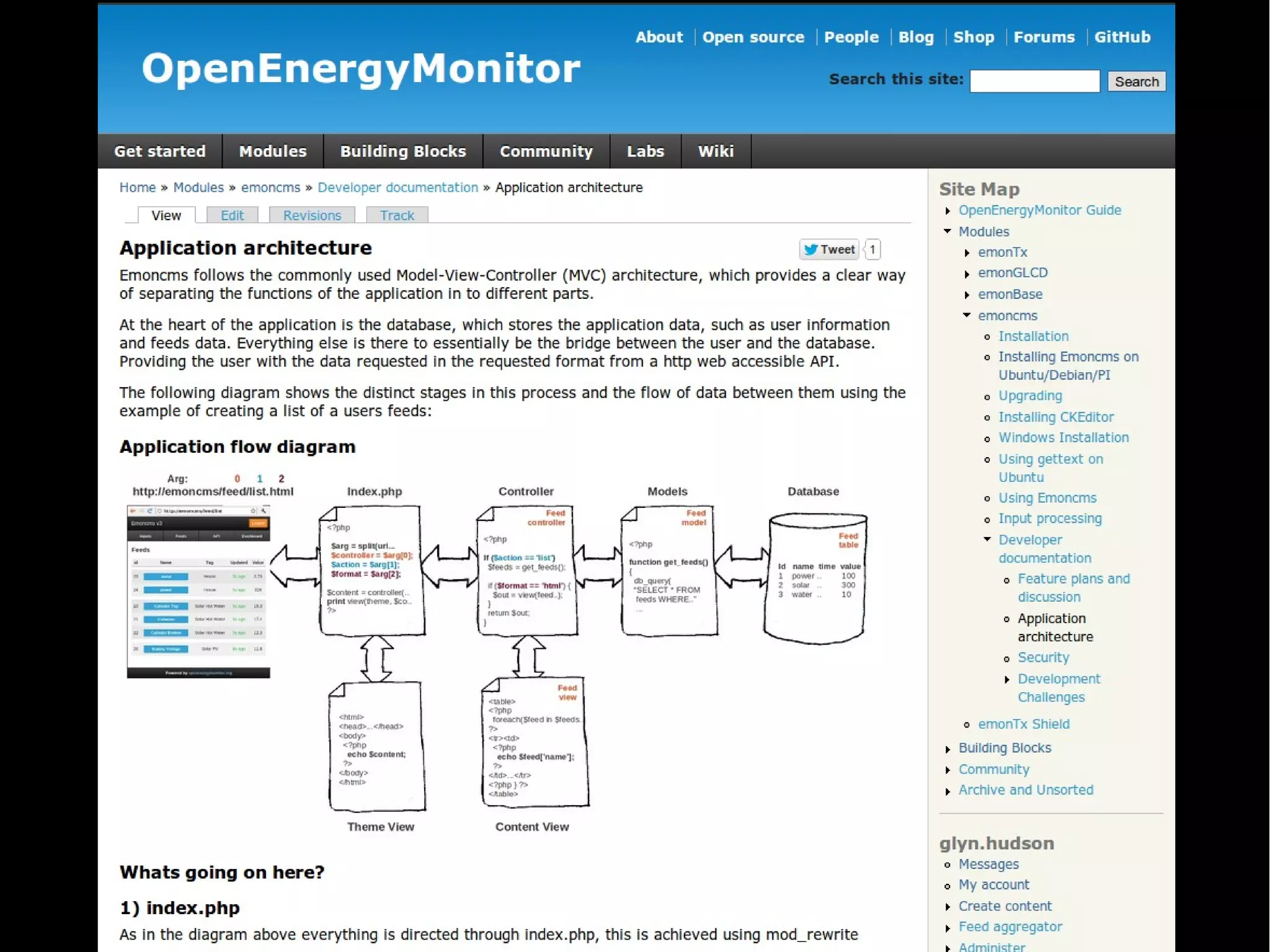
Task: Collapse the Modules tree arrow in Site Map
Action: coord(948,231)
